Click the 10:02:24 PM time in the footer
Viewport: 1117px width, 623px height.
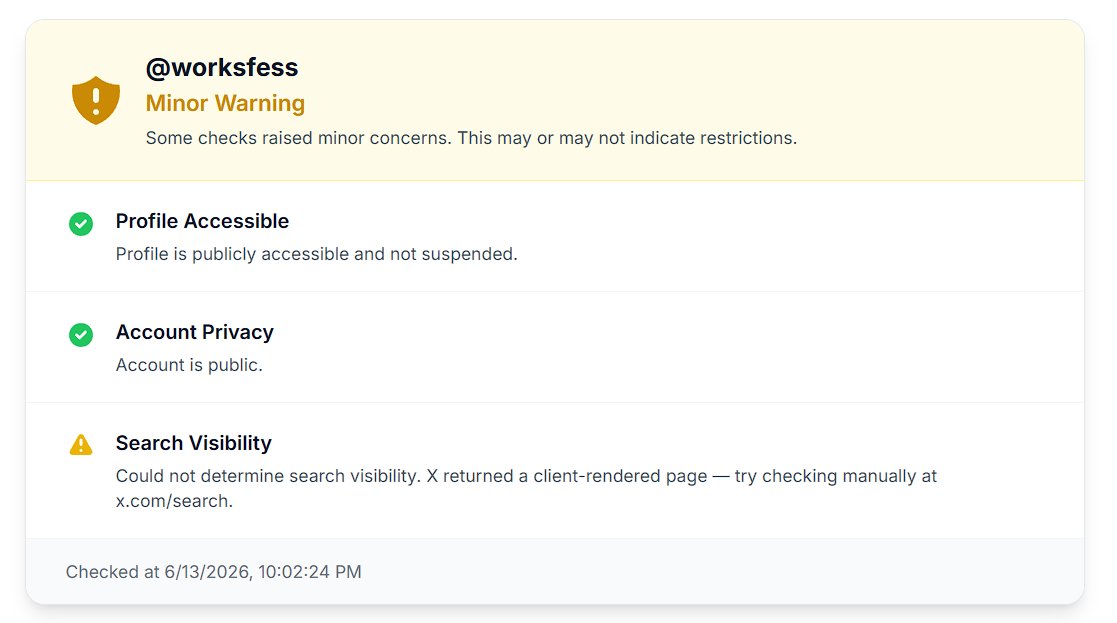[x=310, y=572]
